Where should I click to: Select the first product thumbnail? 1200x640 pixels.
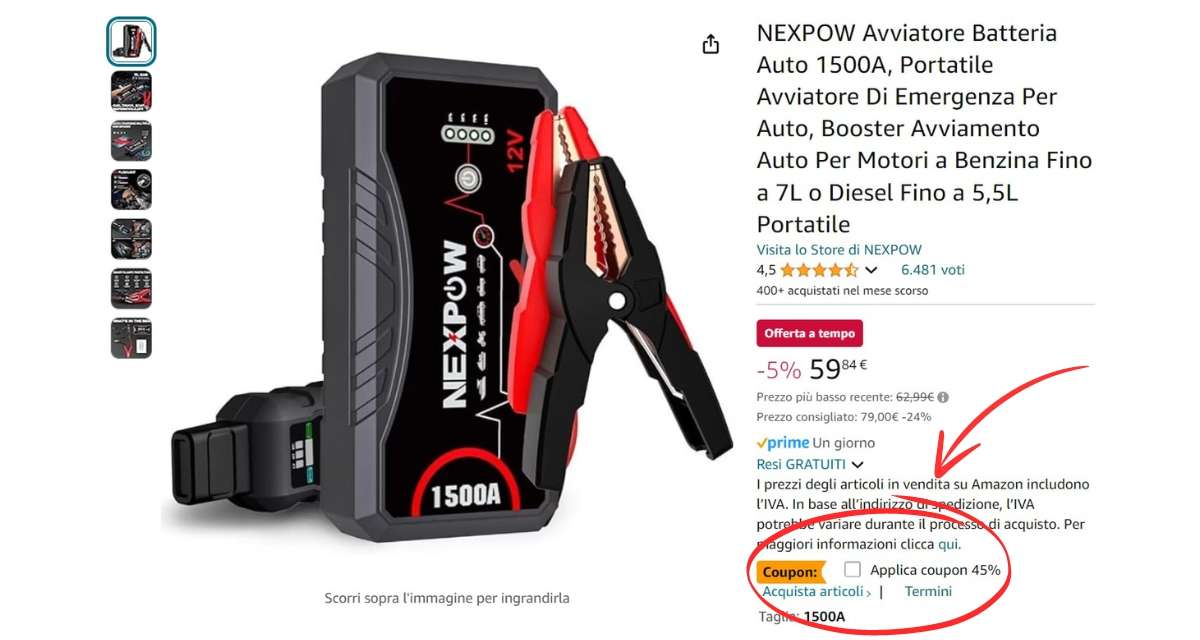(131, 42)
